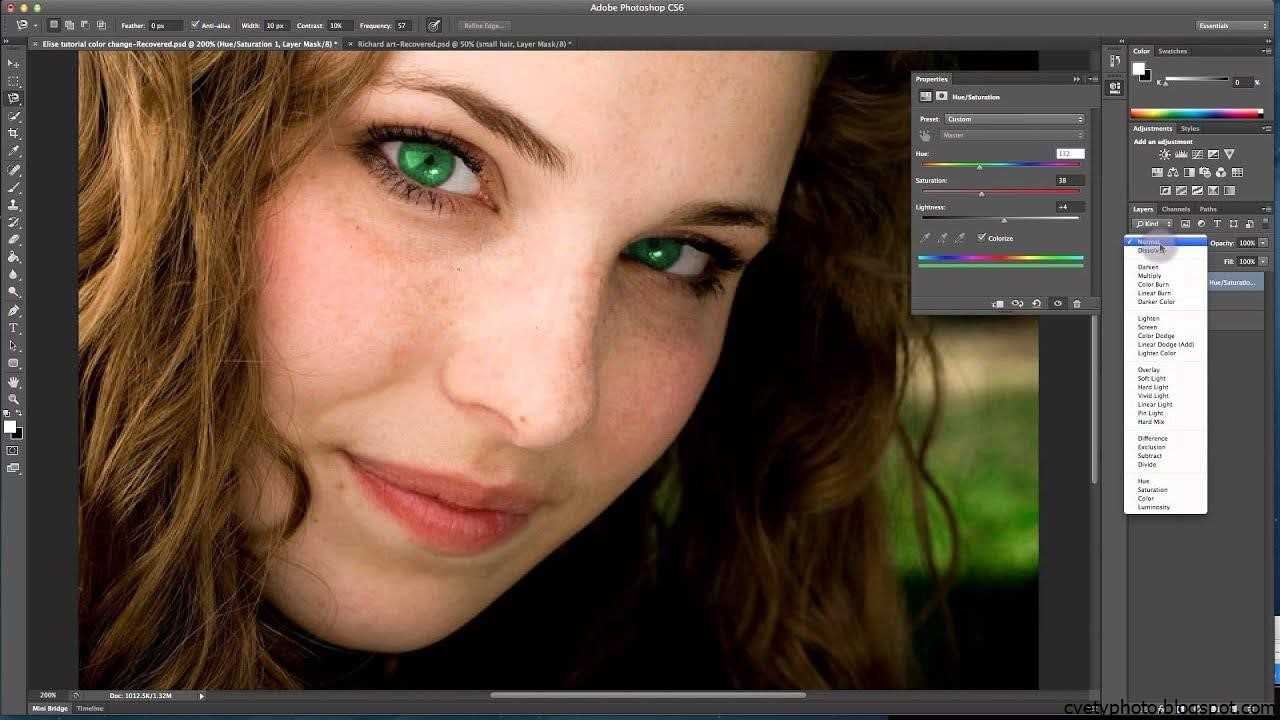Enable tablet pen pressure for width

click(x=433, y=25)
